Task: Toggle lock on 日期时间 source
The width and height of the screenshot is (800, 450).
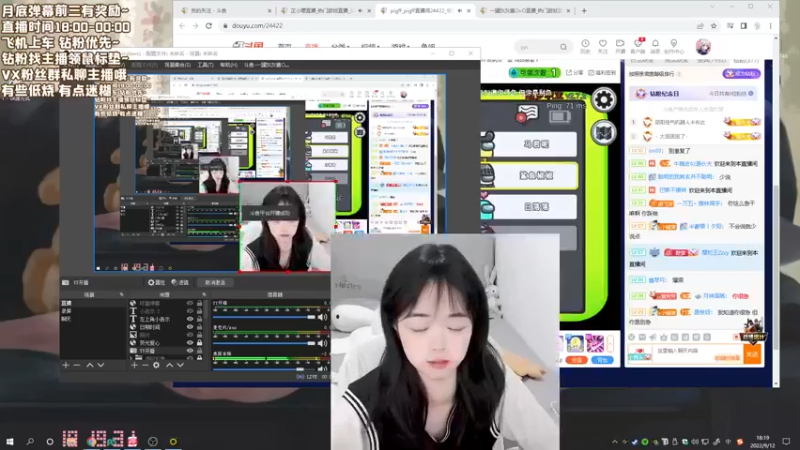Action: point(199,327)
